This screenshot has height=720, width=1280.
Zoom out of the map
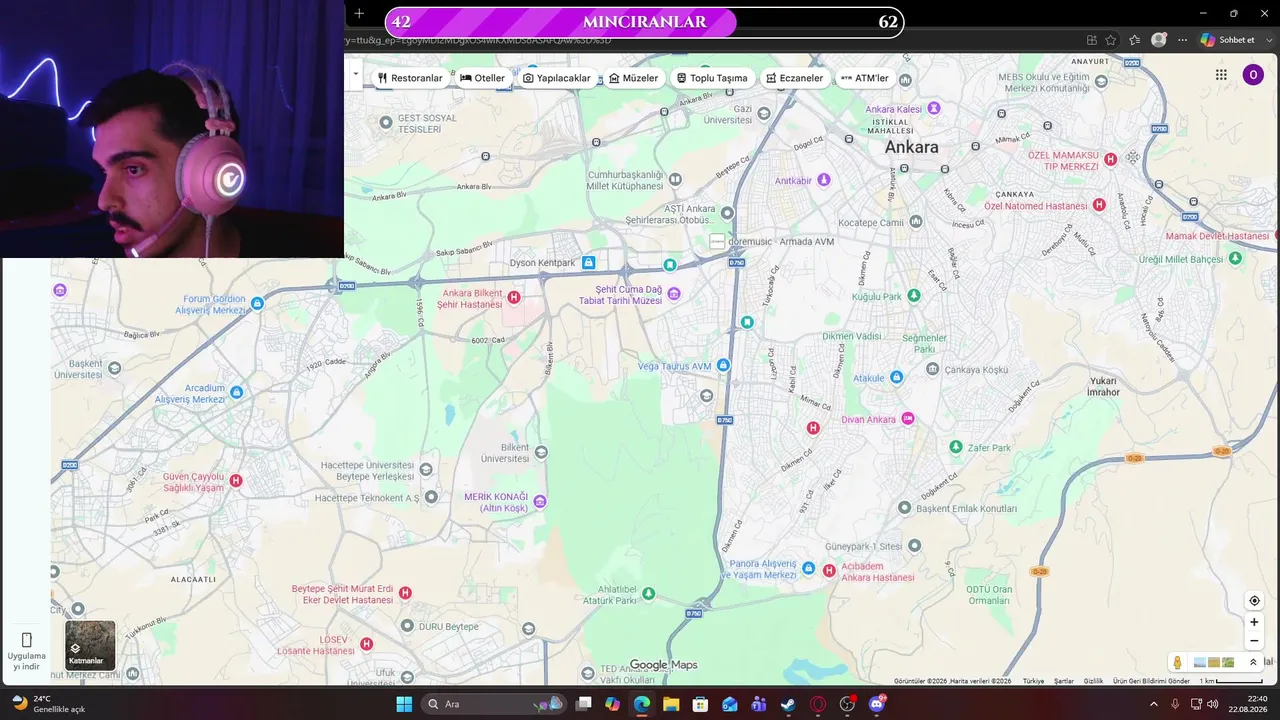pyautogui.click(x=1254, y=641)
